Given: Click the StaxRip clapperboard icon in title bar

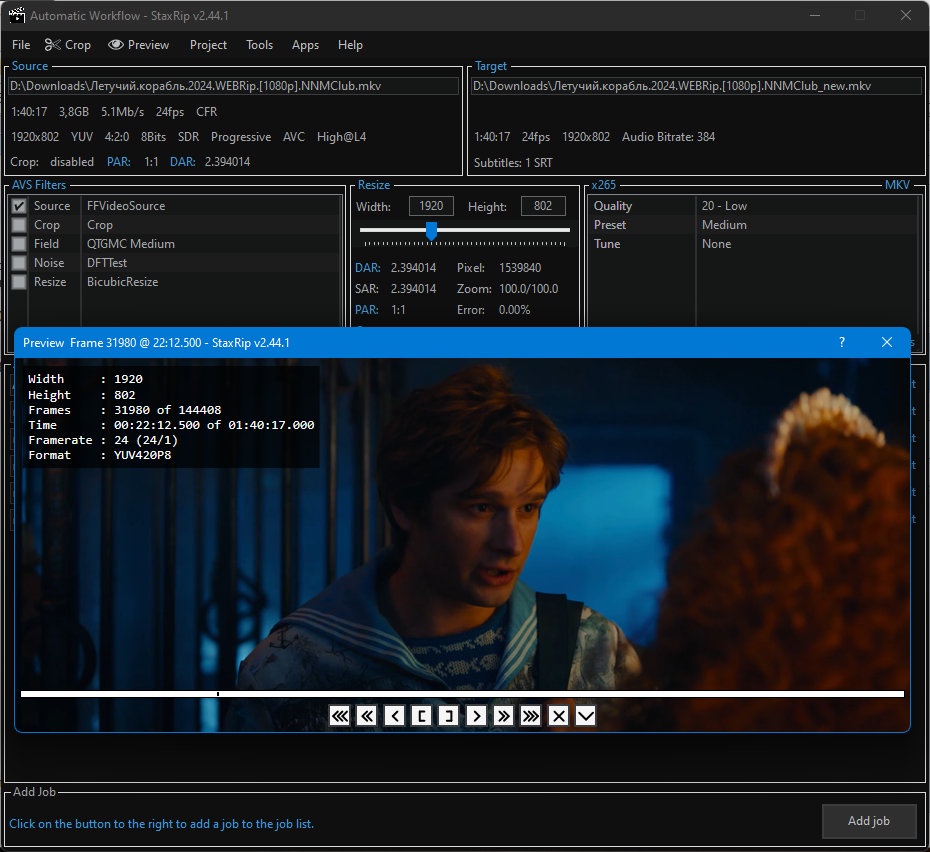Looking at the screenshot, I should [x=17, y=15].
